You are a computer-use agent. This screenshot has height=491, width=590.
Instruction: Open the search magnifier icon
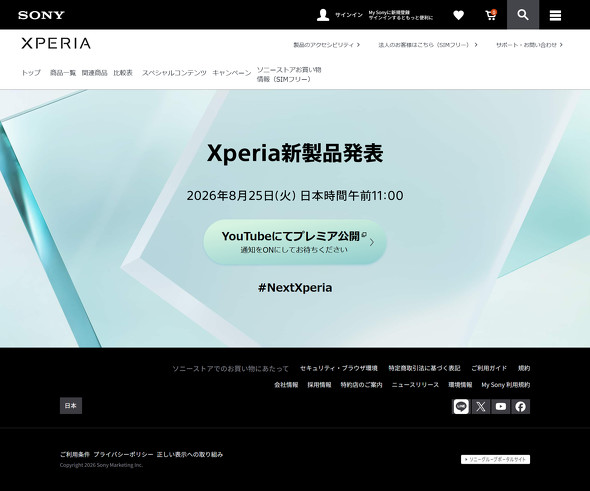point(523,15)
